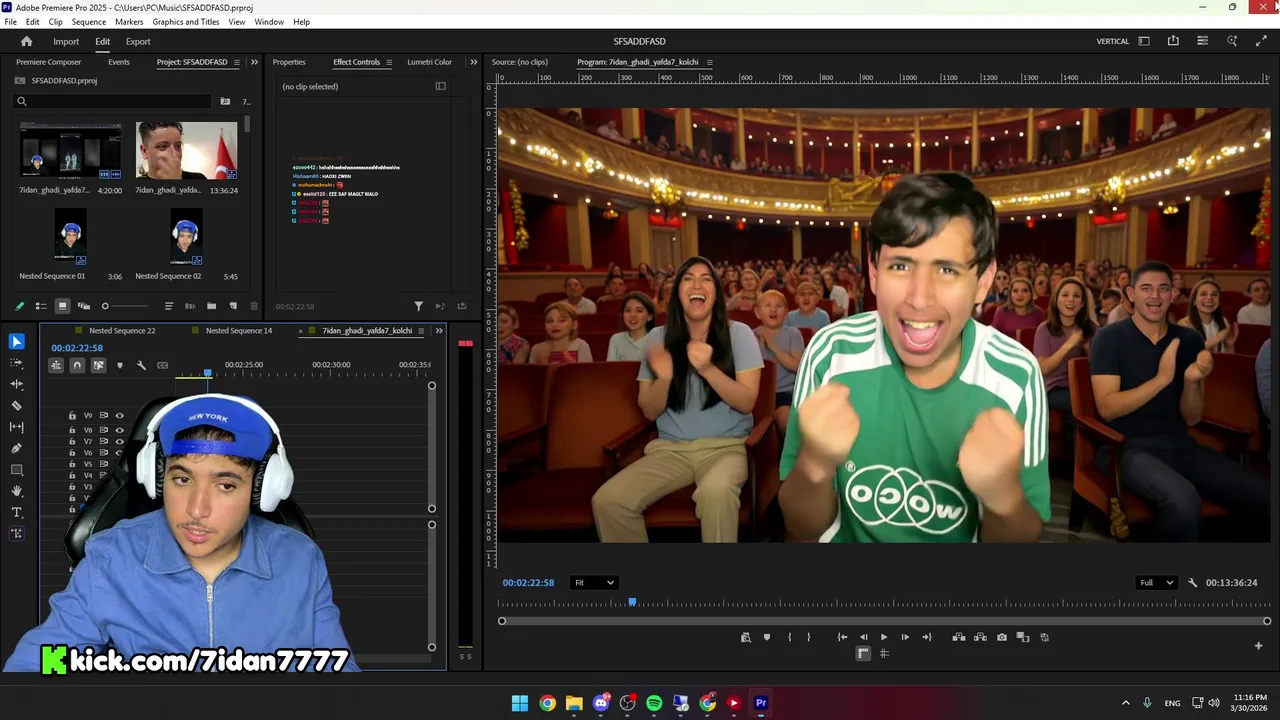Click the Export Frame camera icon
This screenshot has width=1280, height=720.
coord(1002,637)
